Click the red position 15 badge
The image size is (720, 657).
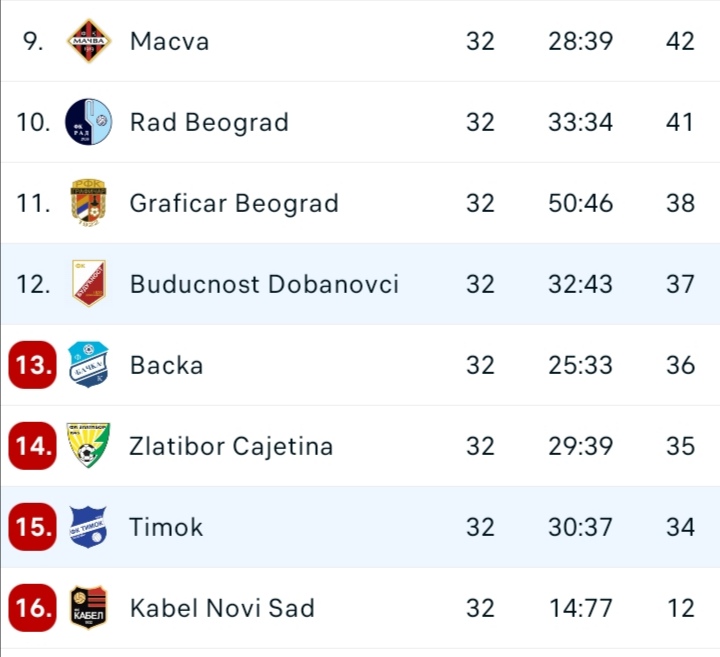[33, 527]
